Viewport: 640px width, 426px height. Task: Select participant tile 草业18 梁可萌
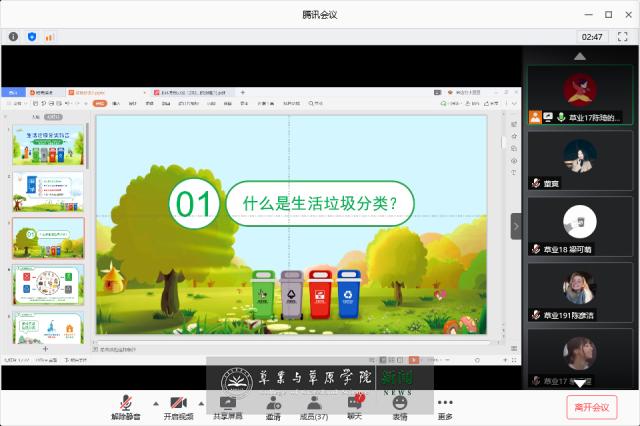click(580, 229)
